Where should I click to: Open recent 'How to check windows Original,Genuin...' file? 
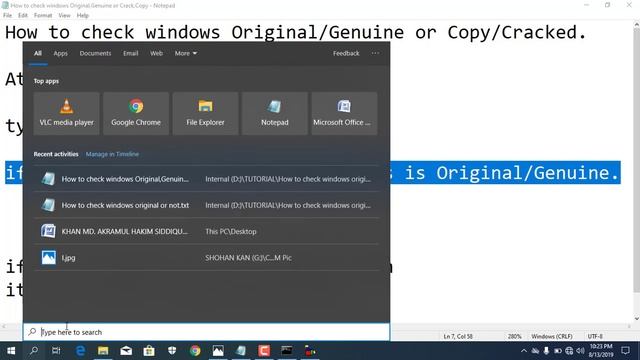pos(207,179)
